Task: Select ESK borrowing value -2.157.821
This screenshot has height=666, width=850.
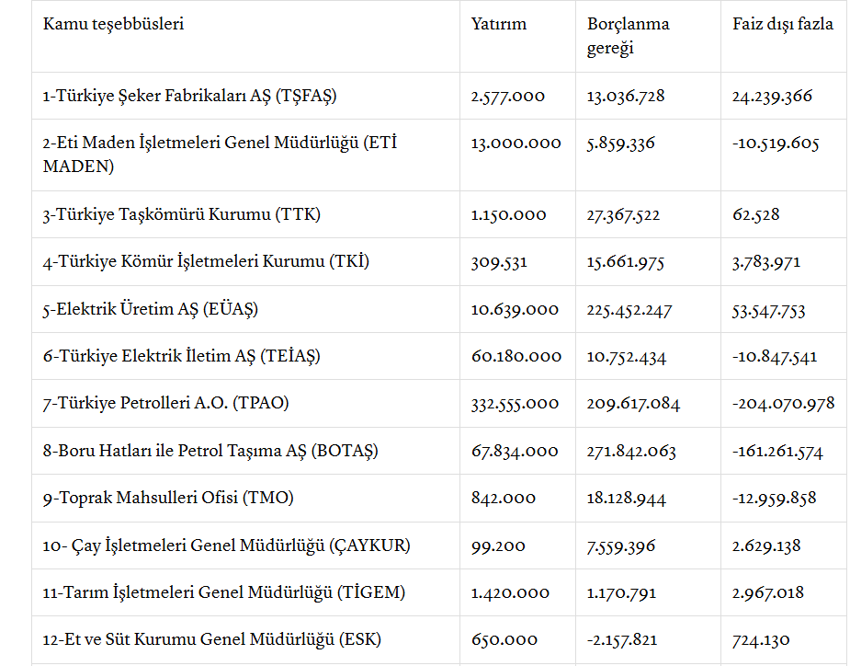Action: pyautogui.click(x=628, y=640)
